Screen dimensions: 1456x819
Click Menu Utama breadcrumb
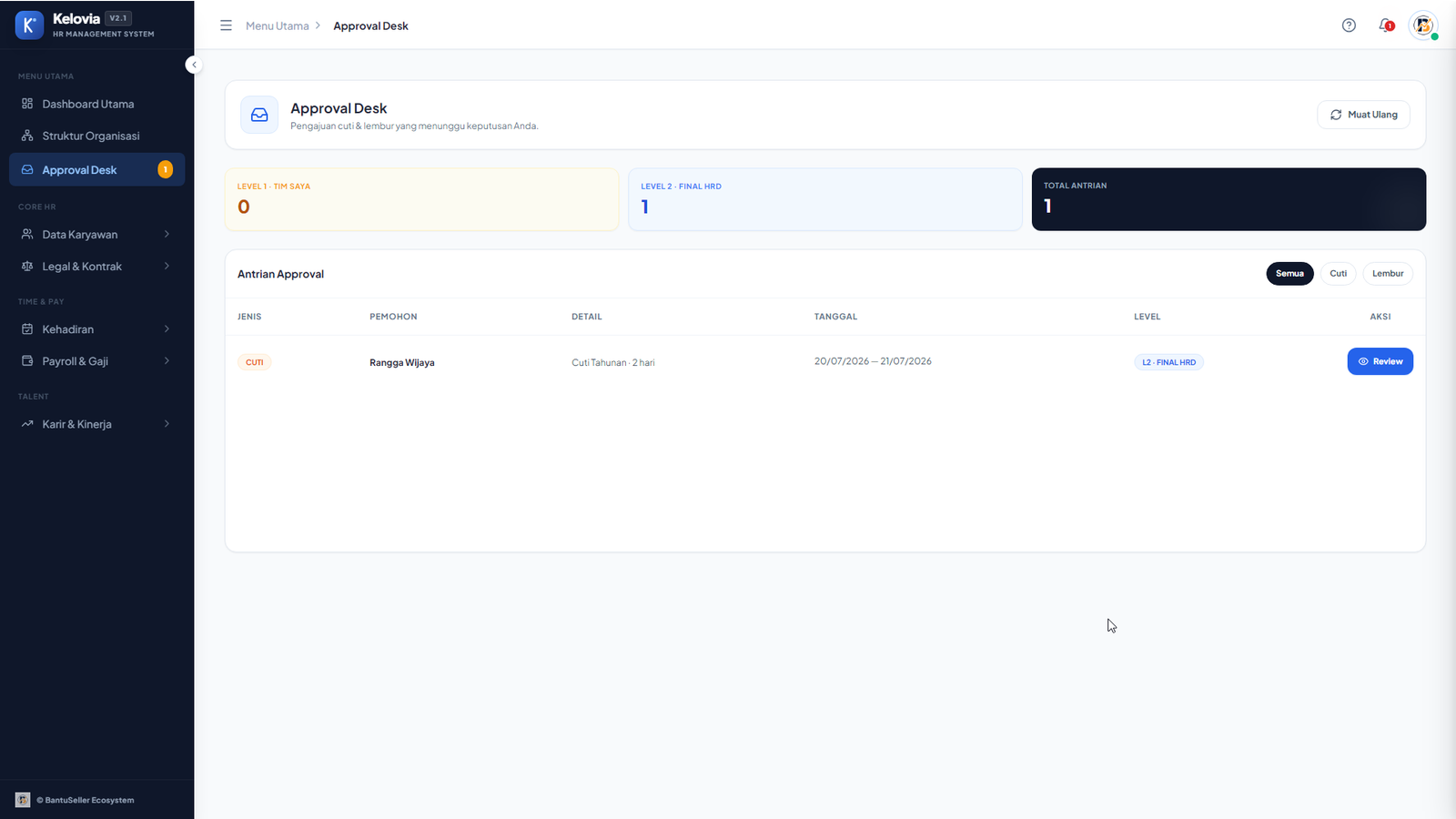pos(278,25)
